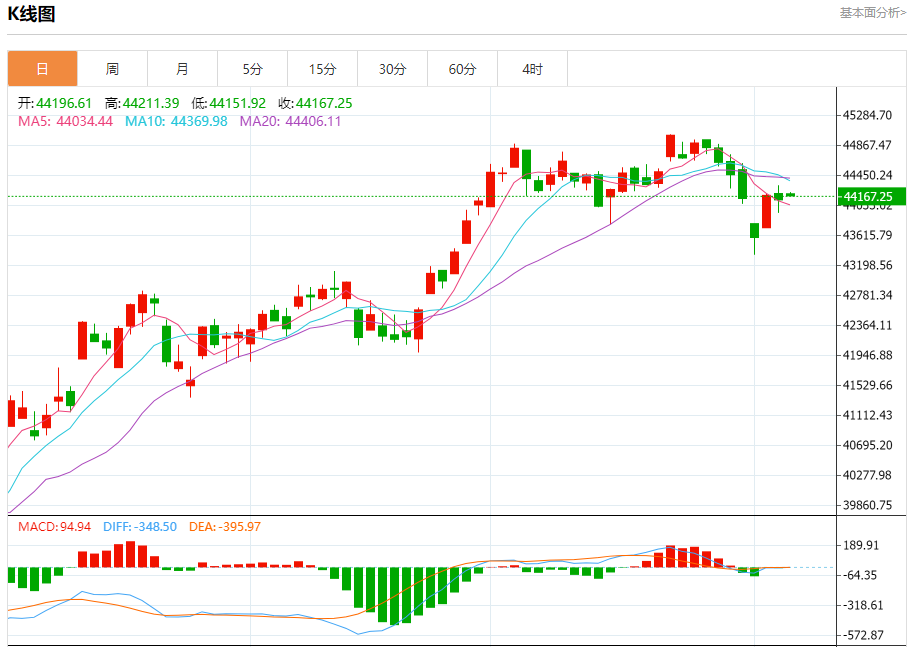Click the 41112.43 price axis label
The width and height of the screenshot is (911, 647).
tap(867, 415)
